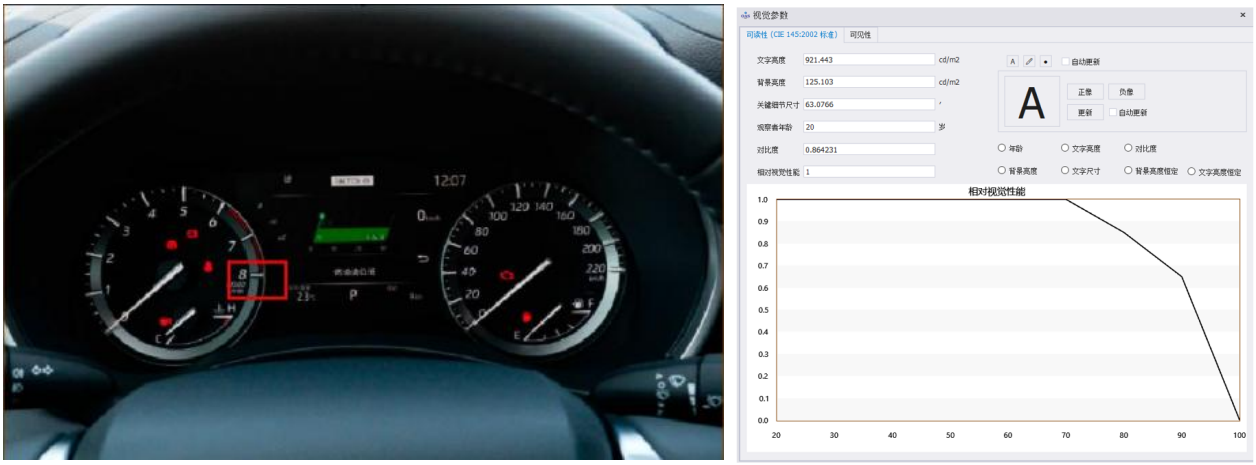Choose the 背景亮度恒定 radio option
The height and width of the screenshot is (465, 1256).
[1128, 171]
